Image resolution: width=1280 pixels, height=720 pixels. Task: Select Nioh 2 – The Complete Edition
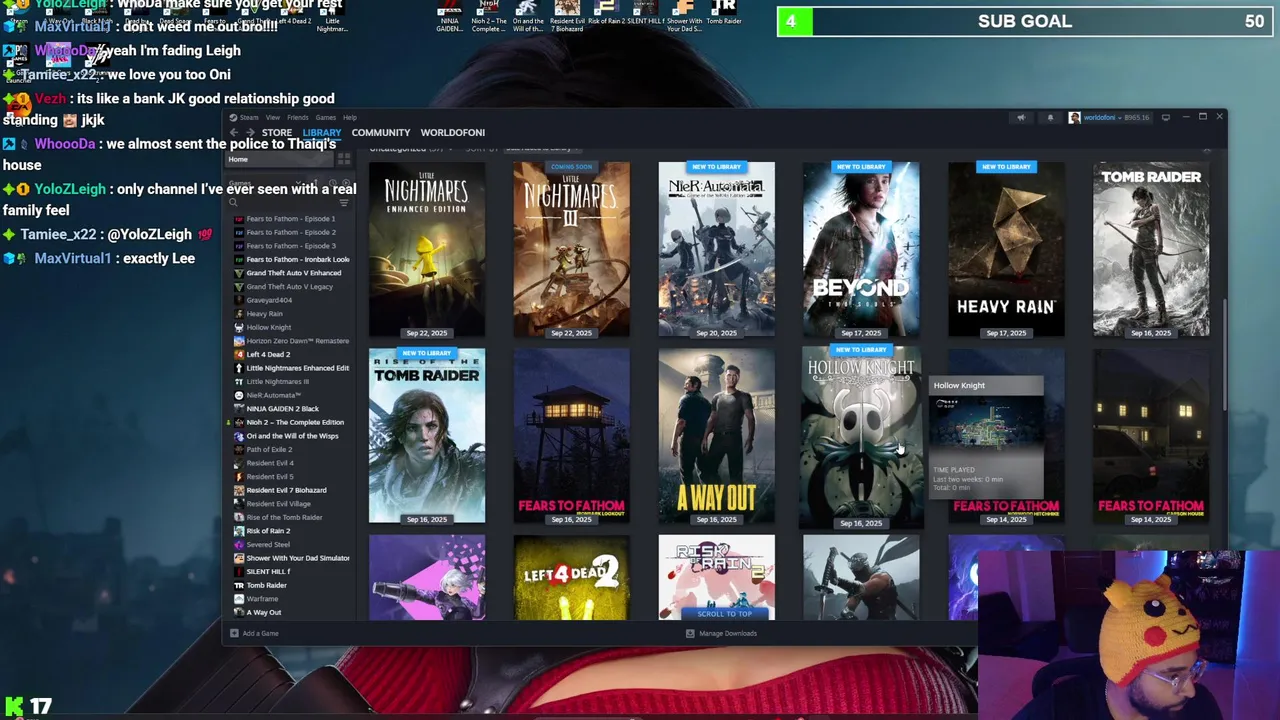click(x=295, y=422)
